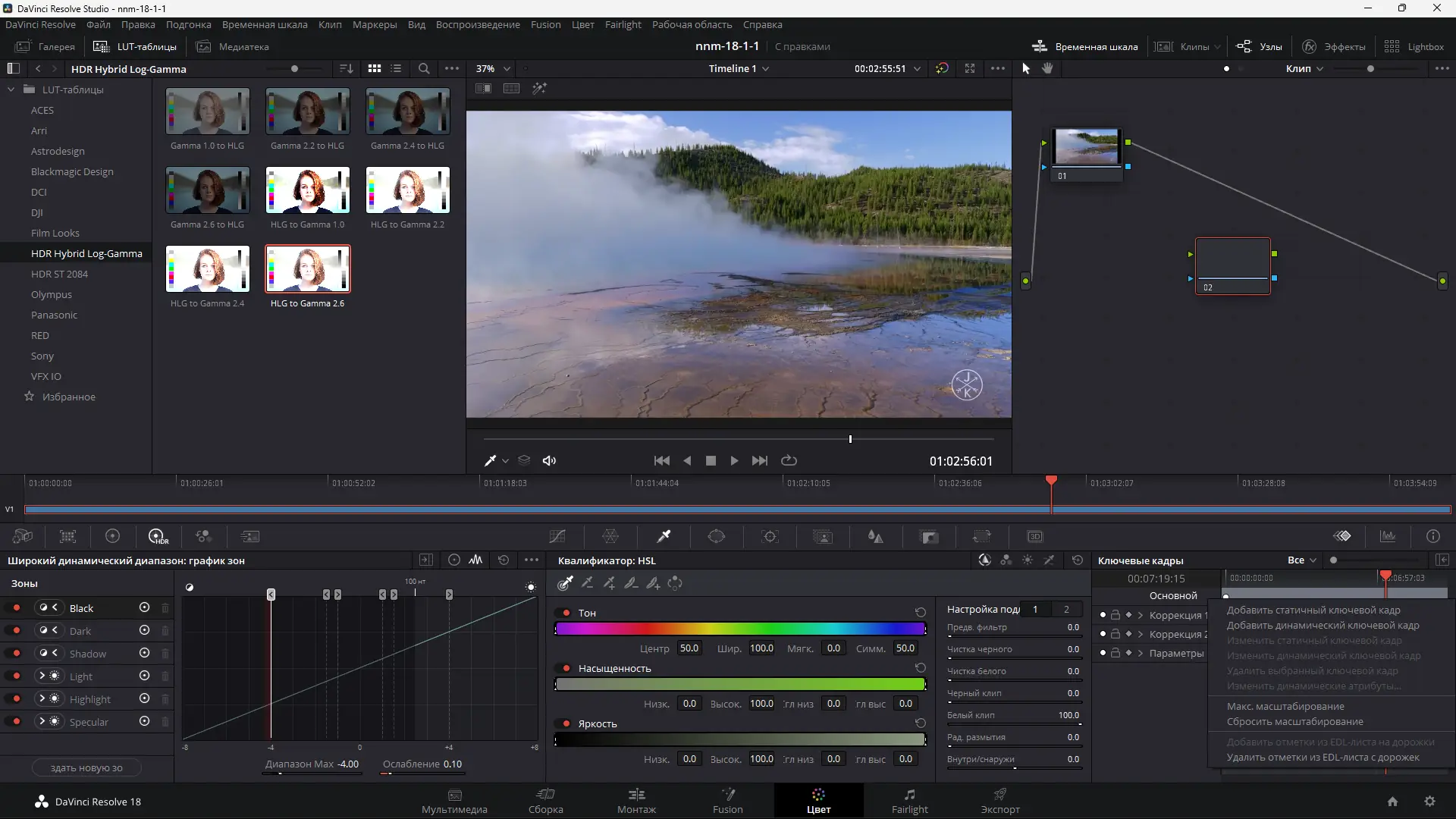Choose Добавить статичный ключевой кадр
The width and height of the screenshot is (1456, 819).
pyautogui.click(x=1313, y=610)
